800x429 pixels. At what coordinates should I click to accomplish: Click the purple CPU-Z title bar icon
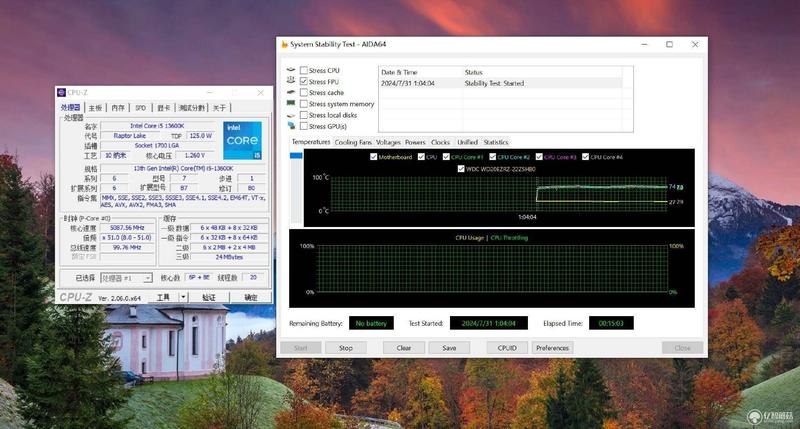coord(62,92)
